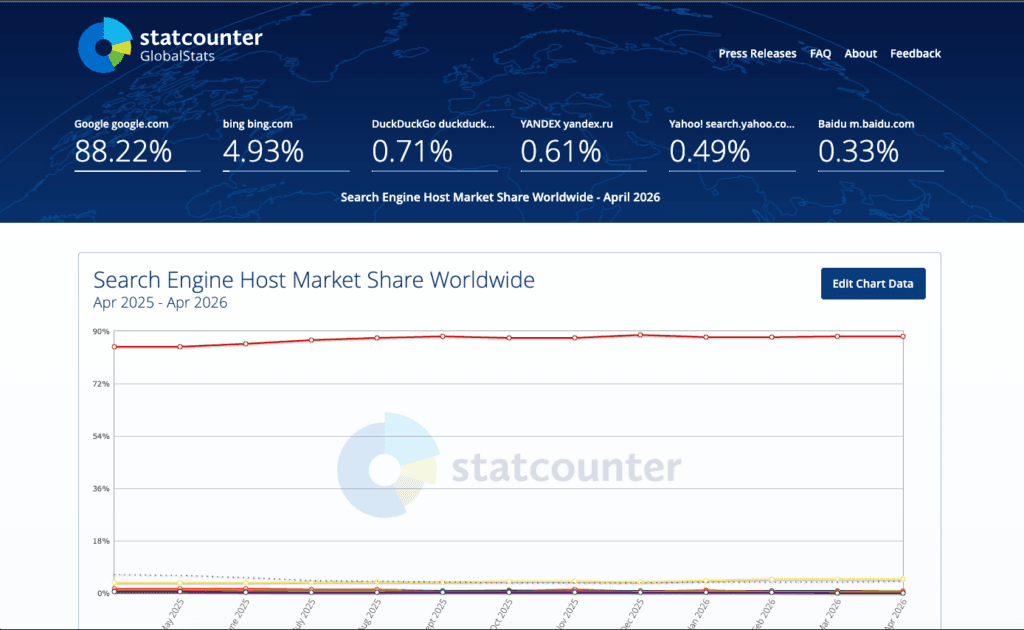Select the bing 4.93% stat
This screenshot has width=1024, height=630.
click(x=285, y=144)
